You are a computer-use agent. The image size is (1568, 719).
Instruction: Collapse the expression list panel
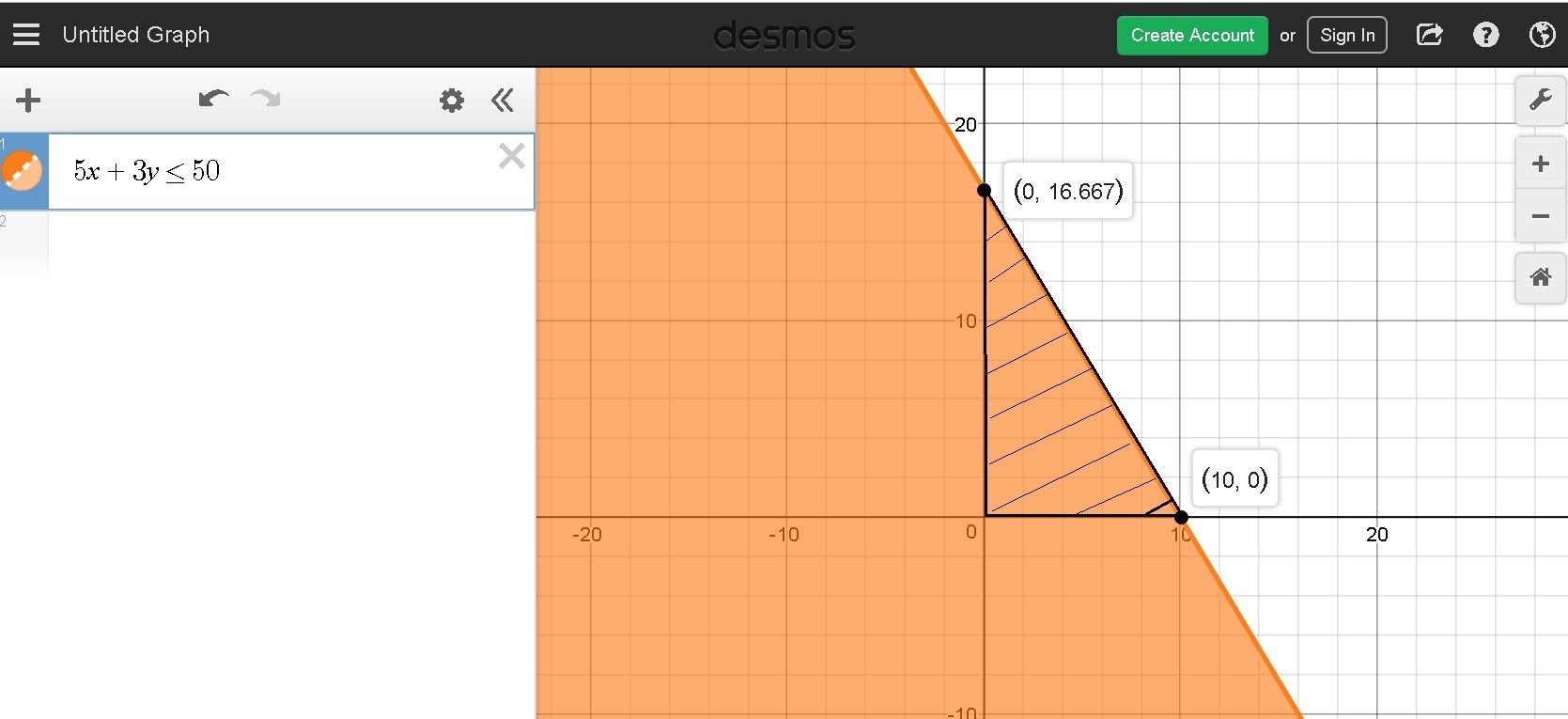[503, 100]
